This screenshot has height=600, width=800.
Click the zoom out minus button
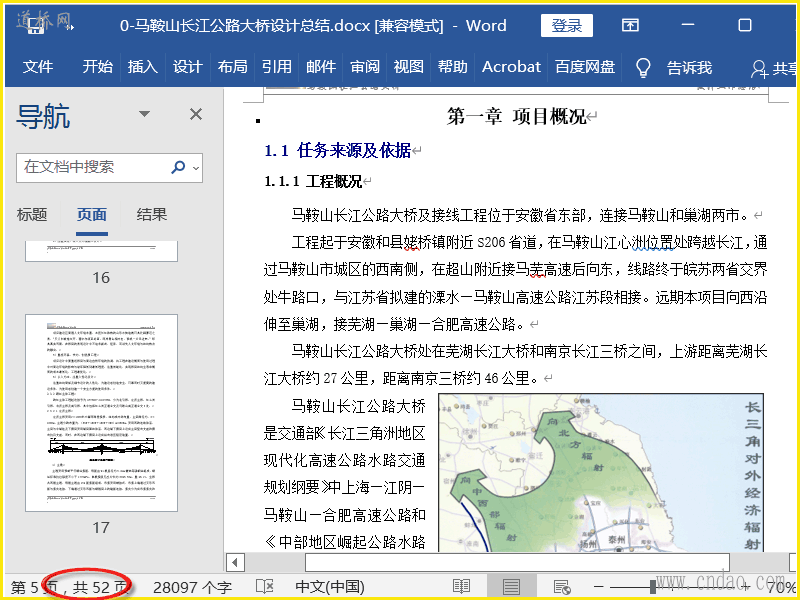[x=599, y=587]
